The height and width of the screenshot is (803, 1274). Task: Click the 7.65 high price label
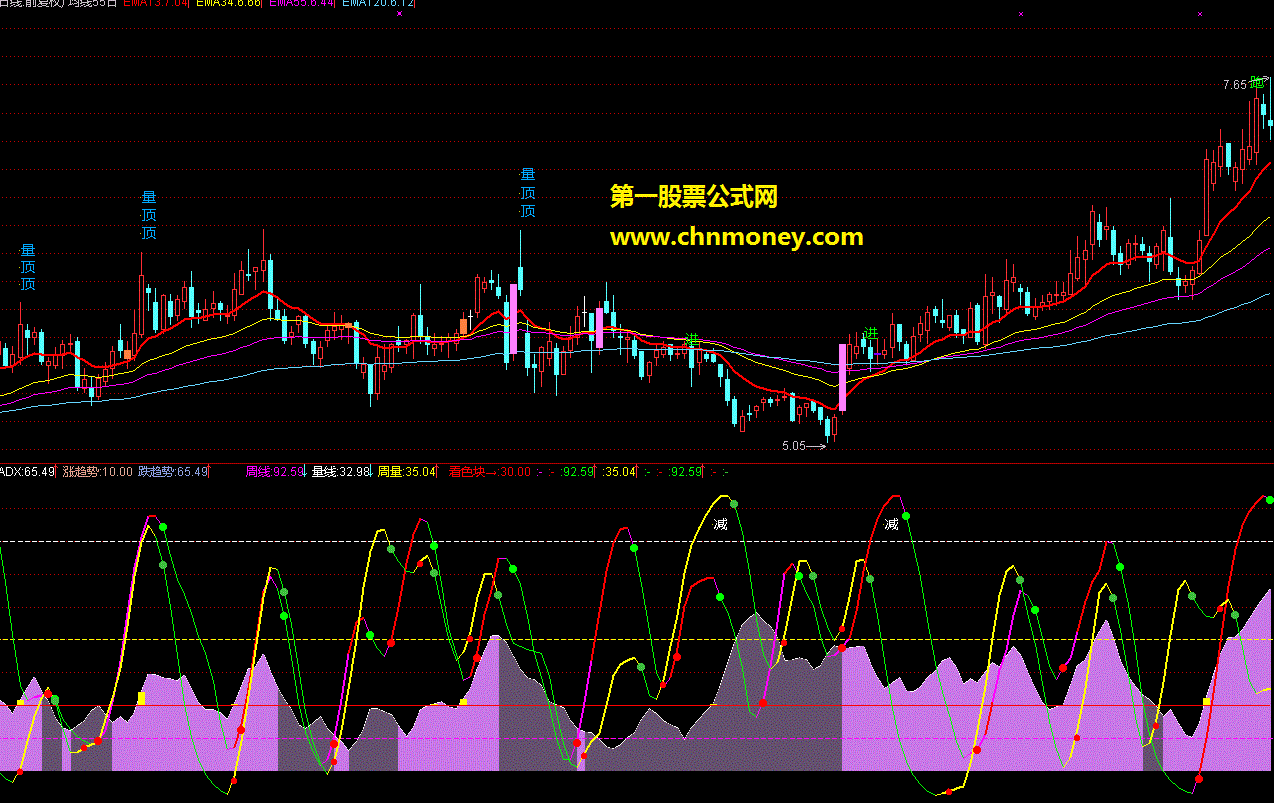pos(1234,85)
